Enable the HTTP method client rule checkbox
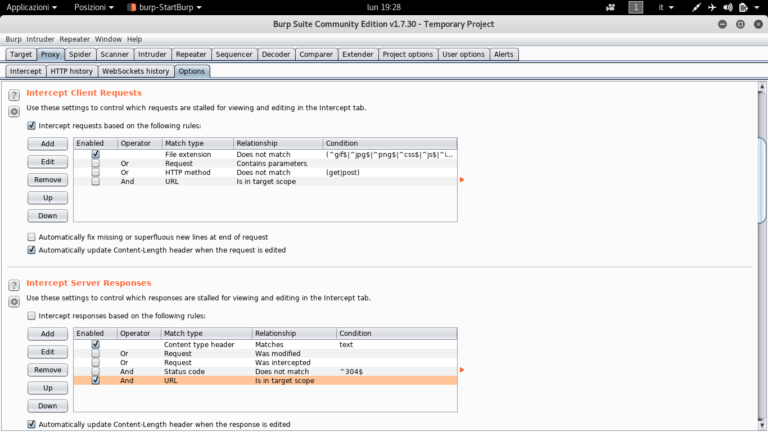768x432 pixels. coord(95,172)
